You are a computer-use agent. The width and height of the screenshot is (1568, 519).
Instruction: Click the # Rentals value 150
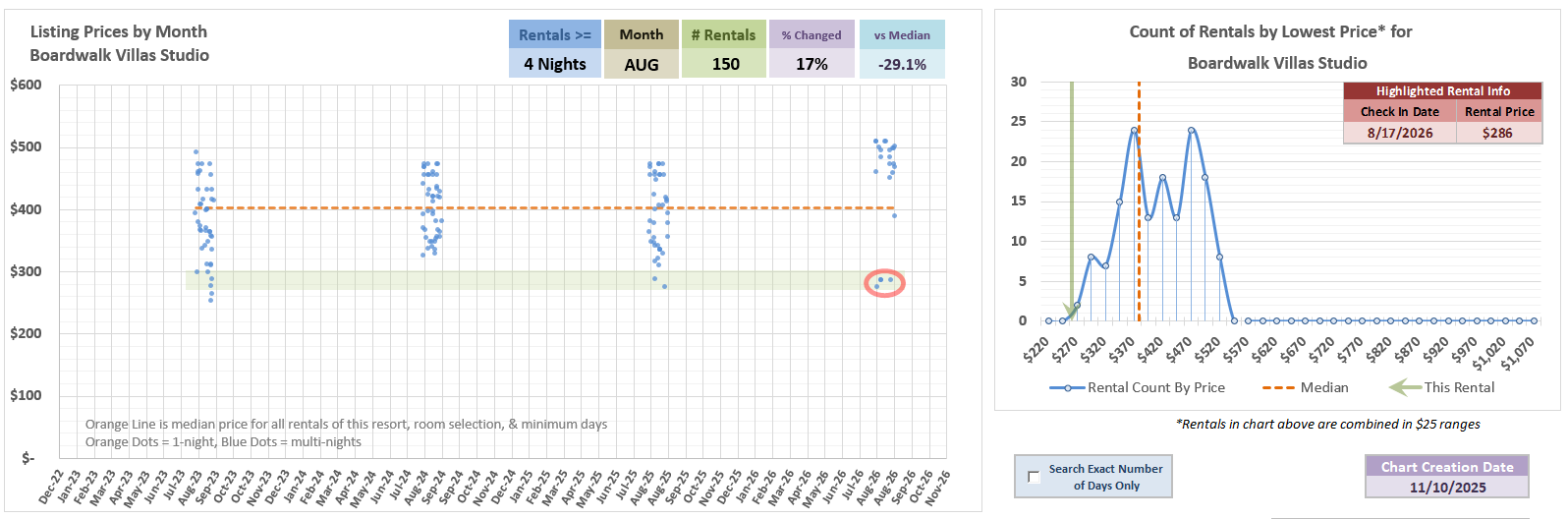tap(725, 64)
